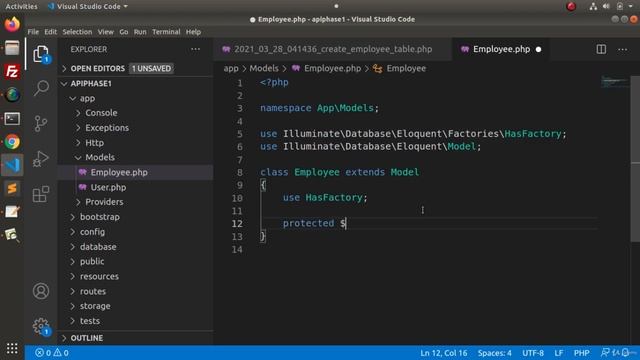Launch Google Chrome from the dock
The height and width of the screenshot is (360, 640).
(x=12, y=142)
